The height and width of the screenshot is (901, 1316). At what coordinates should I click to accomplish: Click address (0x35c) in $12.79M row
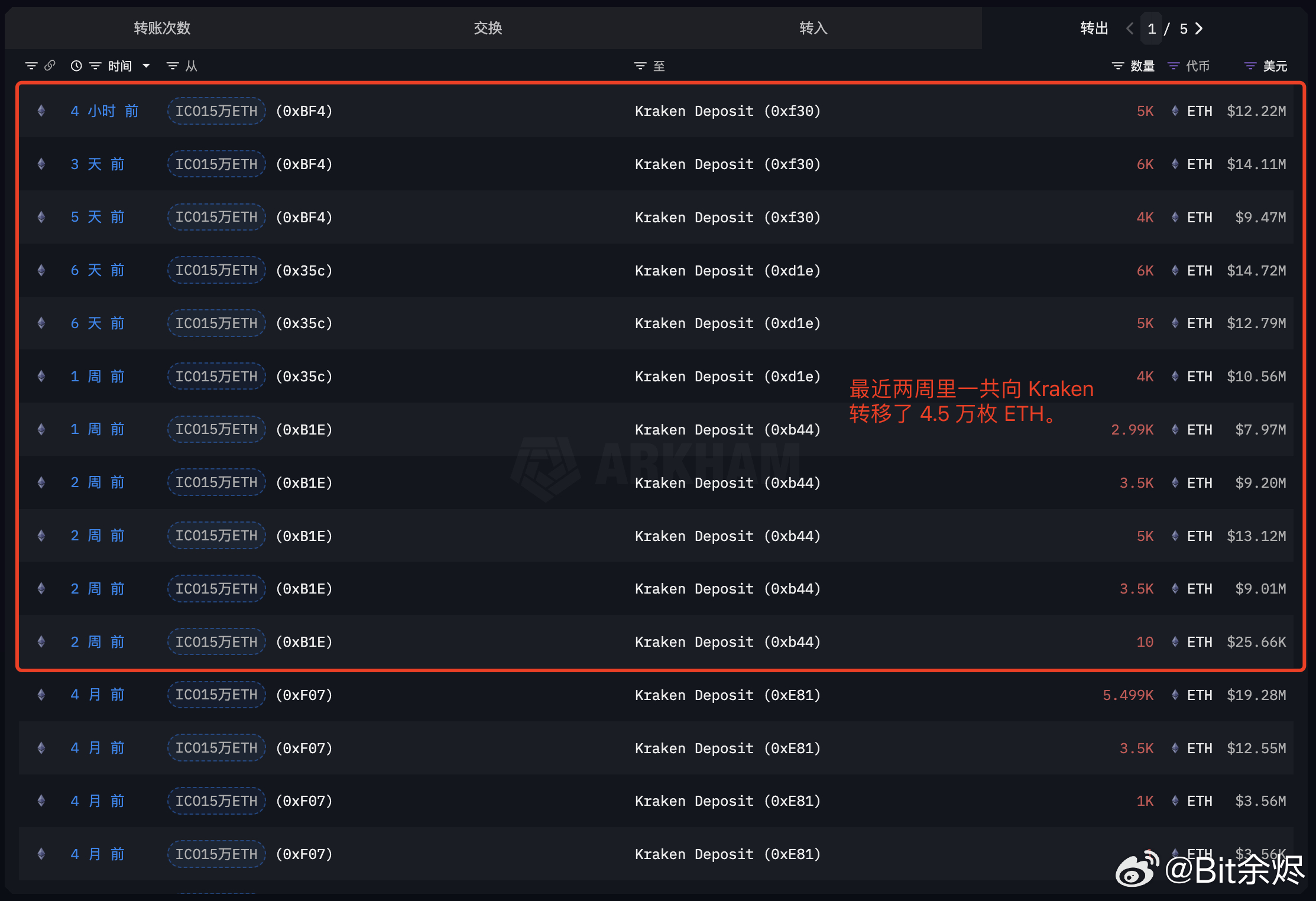click(304, 323)
